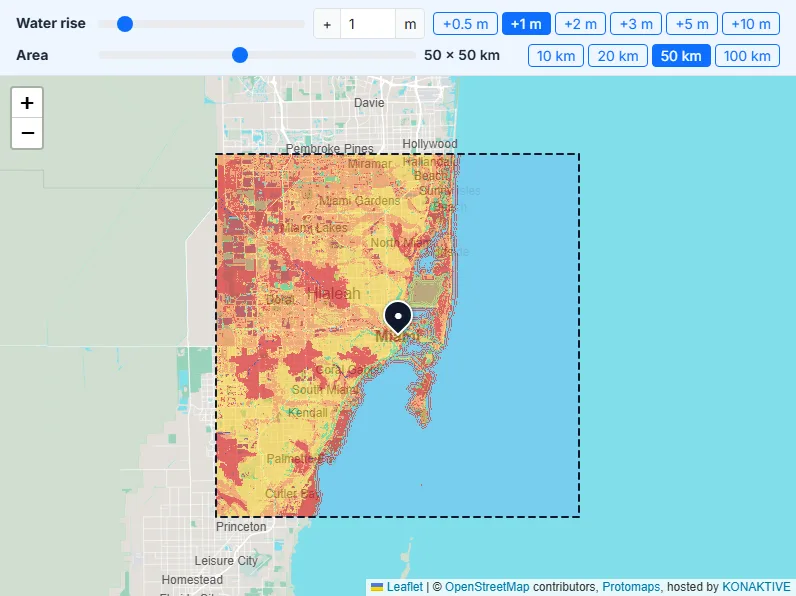This screenshot has width=796, height=596.
Task: Click the Leisure City map label
Action: pyautogui.click(x=226, y=561)
